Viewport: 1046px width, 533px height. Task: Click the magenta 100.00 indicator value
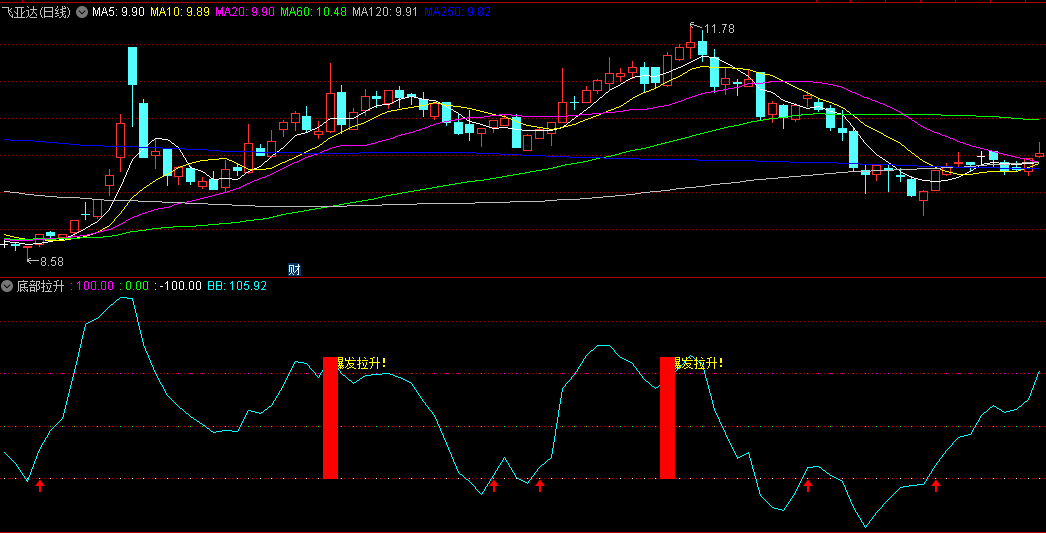95,286
